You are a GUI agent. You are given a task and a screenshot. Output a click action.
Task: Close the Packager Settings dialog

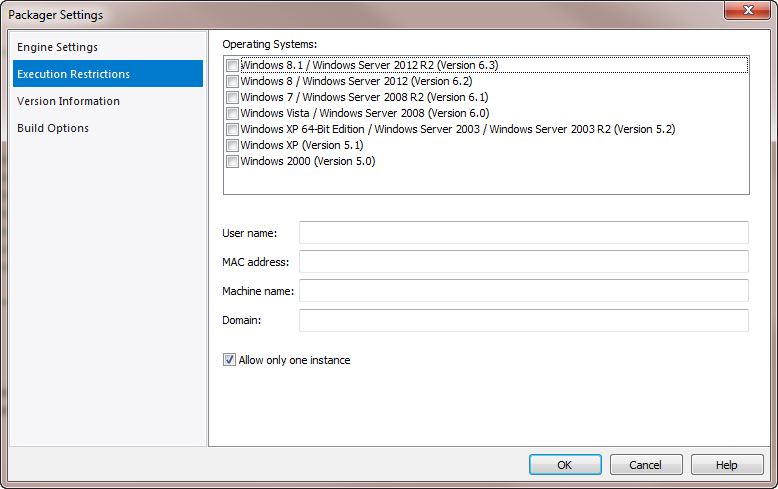748,10
